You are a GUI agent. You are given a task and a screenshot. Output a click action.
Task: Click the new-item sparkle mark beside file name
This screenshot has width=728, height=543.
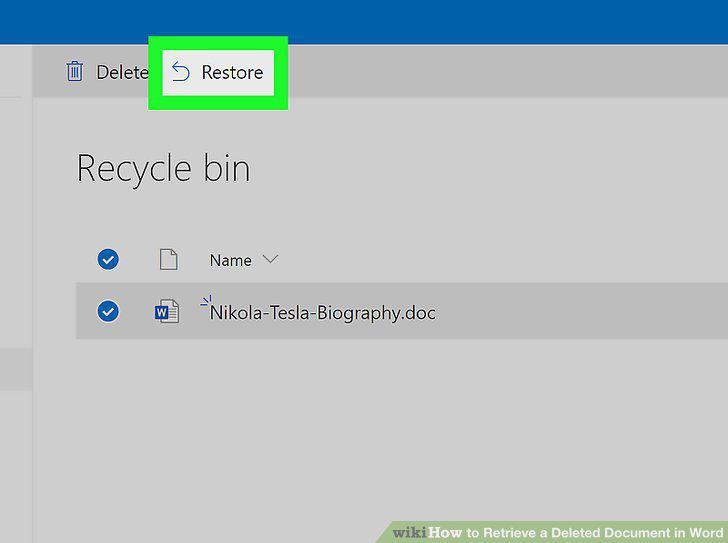point(206,300)
